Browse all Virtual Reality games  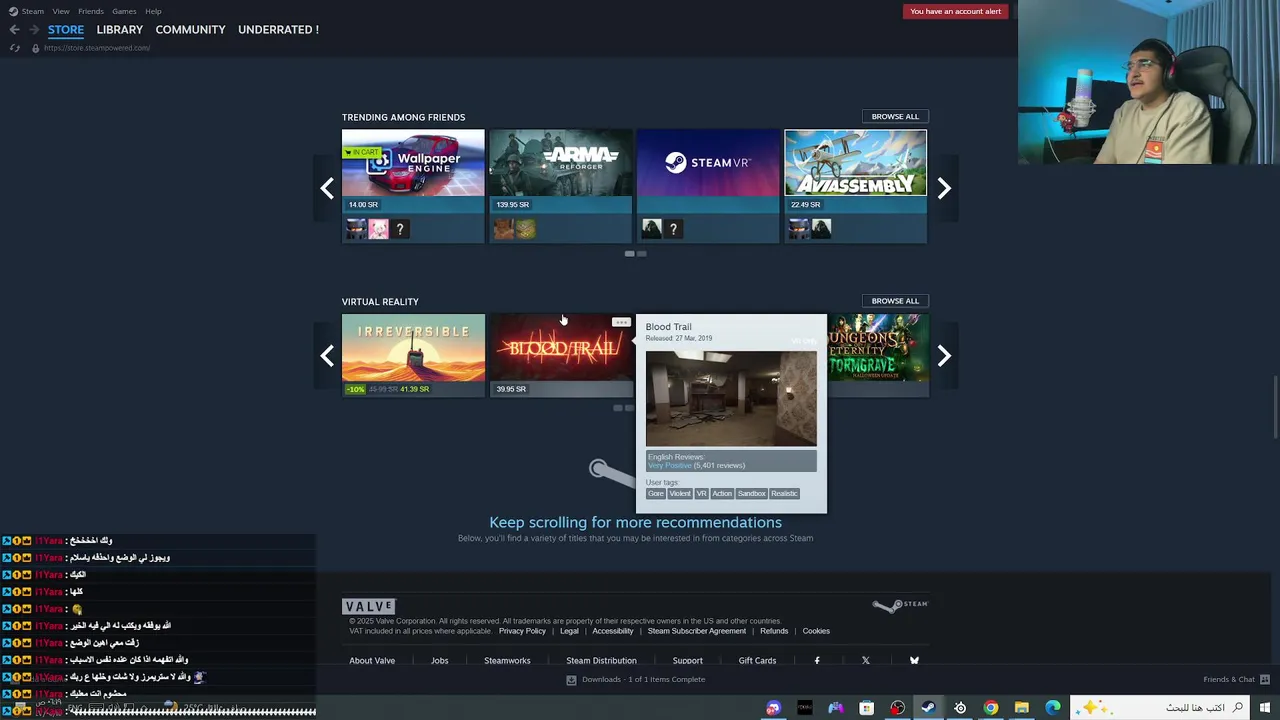click(x=895, y=300)
